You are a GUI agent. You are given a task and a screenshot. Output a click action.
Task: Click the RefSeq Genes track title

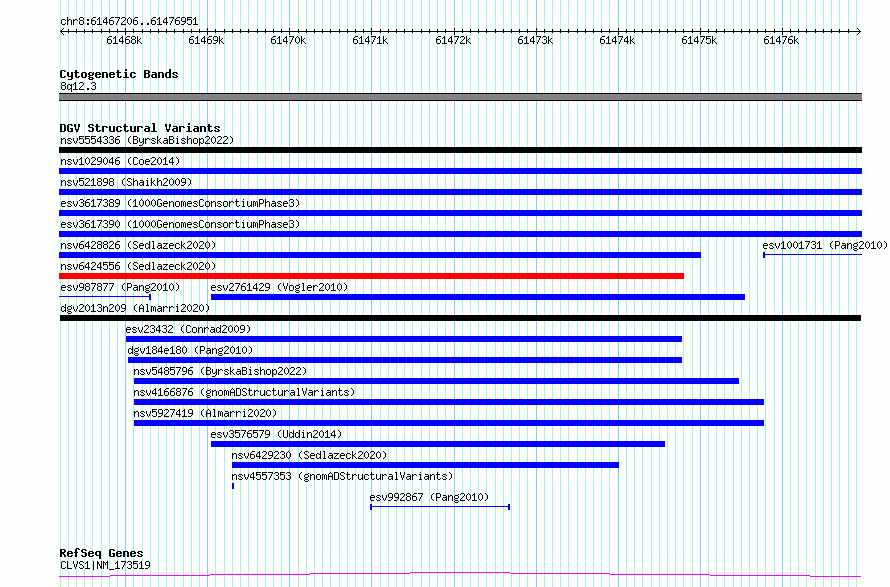point(101,553)
